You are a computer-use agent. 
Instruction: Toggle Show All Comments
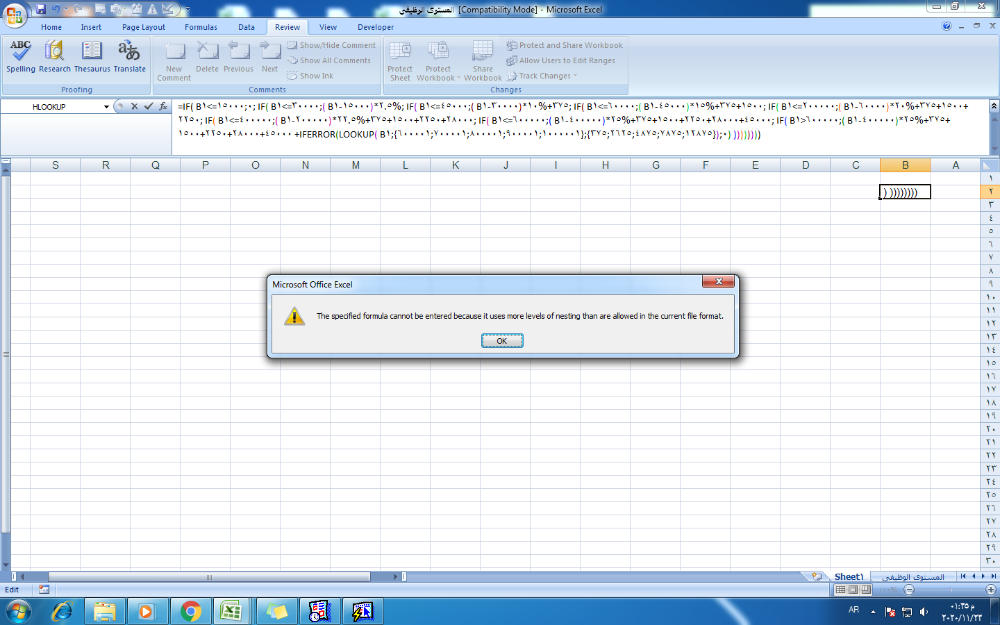pyautogui.click(x=328, y=61)
